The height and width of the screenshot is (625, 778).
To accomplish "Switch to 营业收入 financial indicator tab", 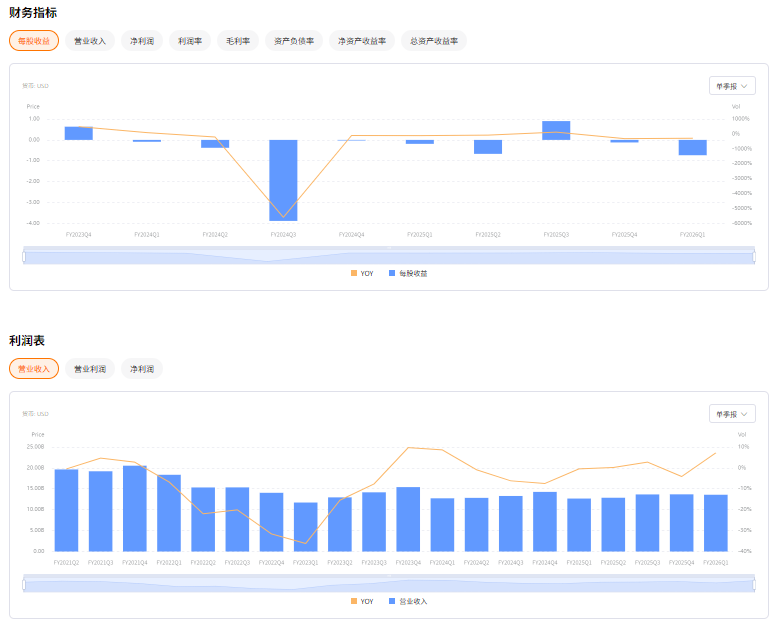I will 90,41.
